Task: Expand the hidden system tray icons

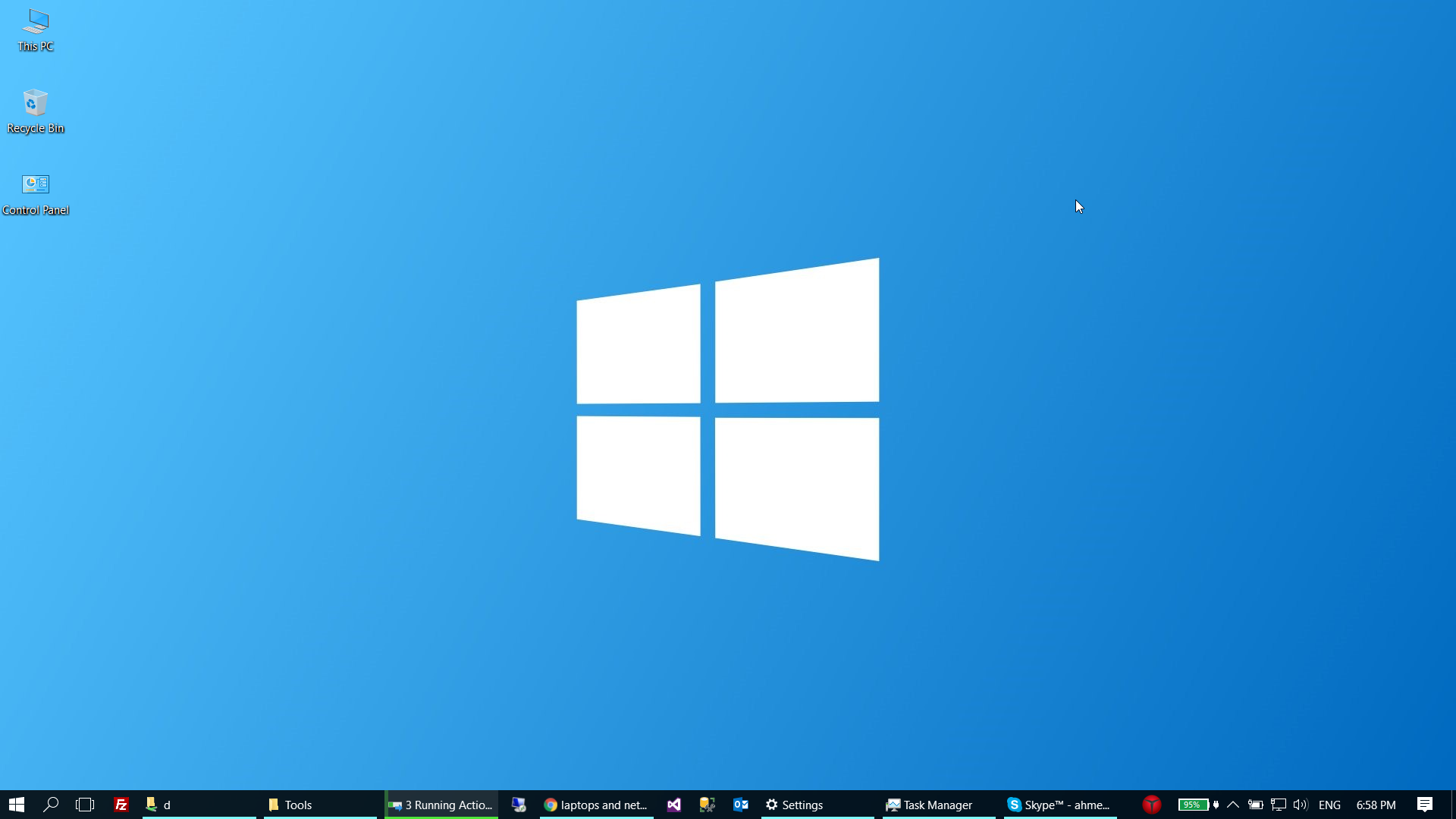Action: pos(1232,805)
